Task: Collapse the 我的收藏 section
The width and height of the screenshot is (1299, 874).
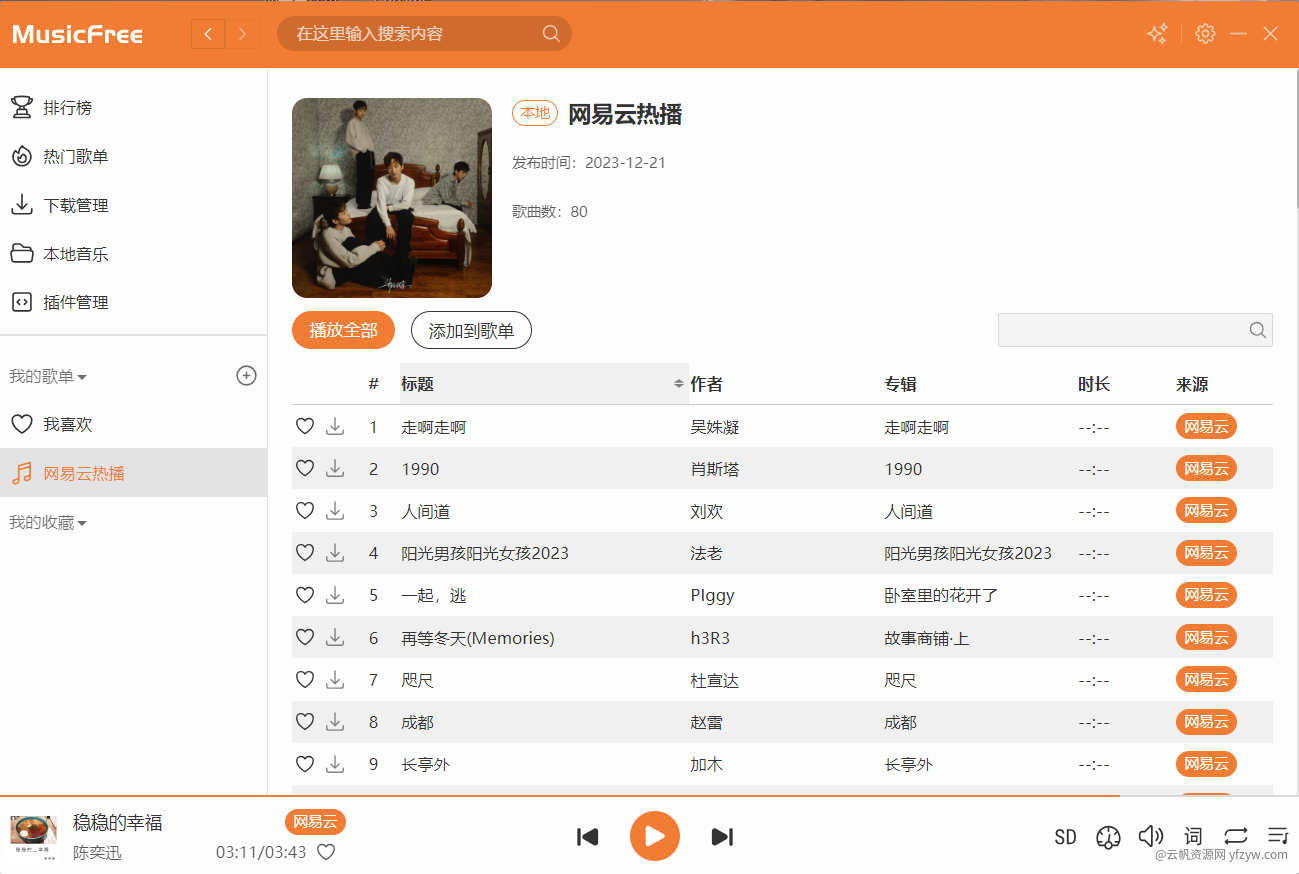Action: click(x=48, y=523)
